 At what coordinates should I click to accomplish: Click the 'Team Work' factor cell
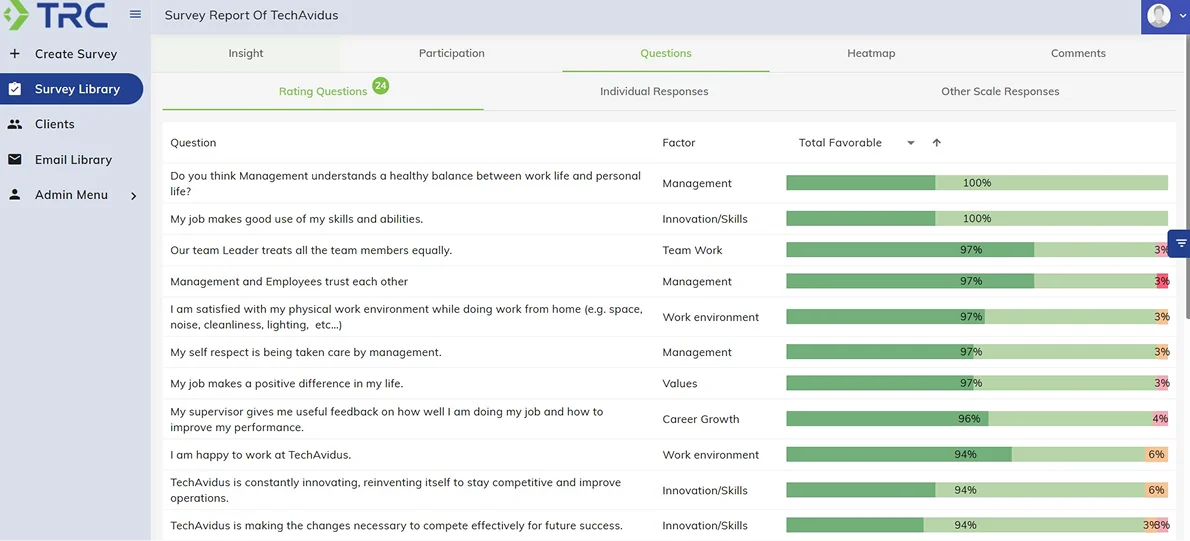[x=692, y=250]
